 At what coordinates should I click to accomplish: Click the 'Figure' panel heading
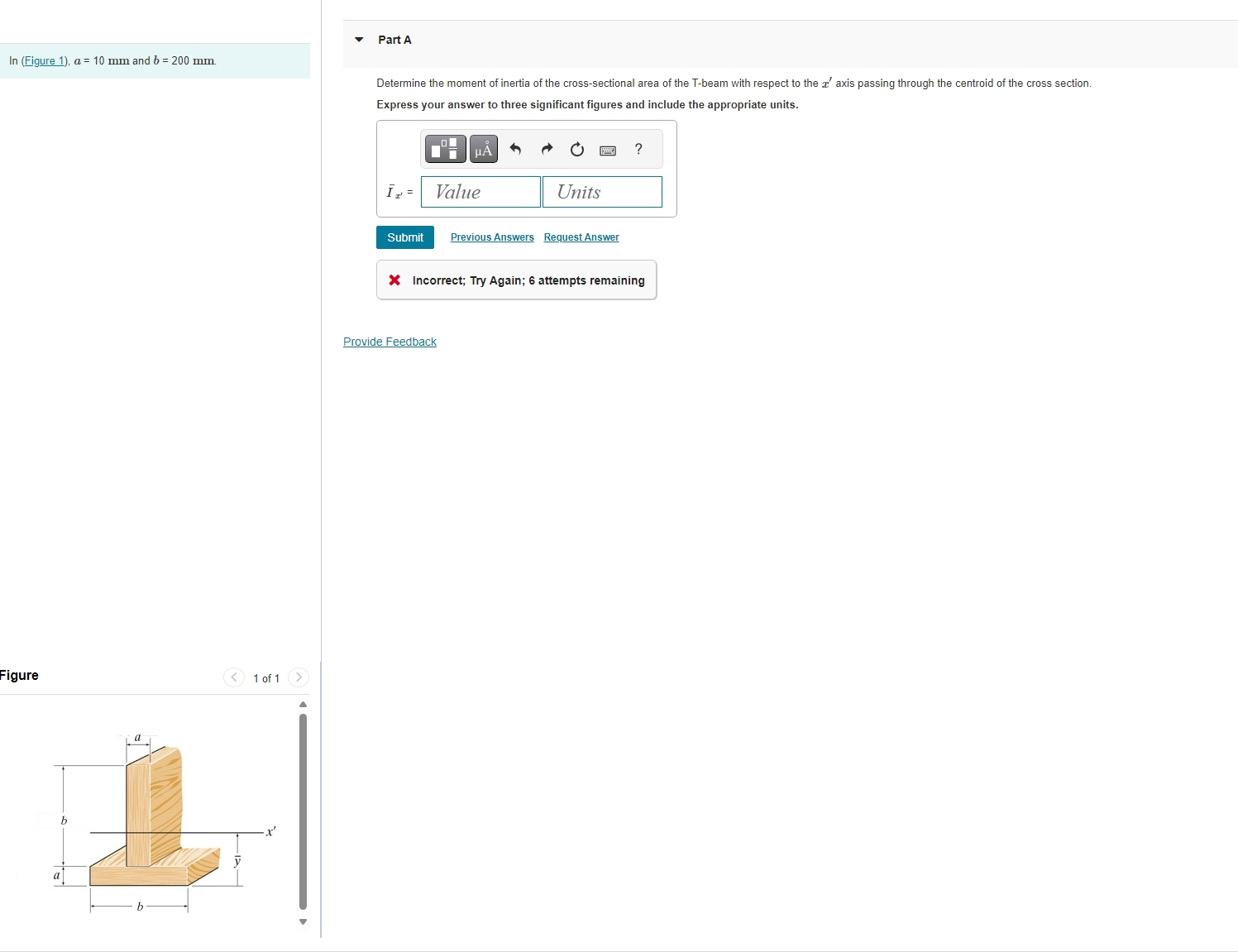(19, 676)
